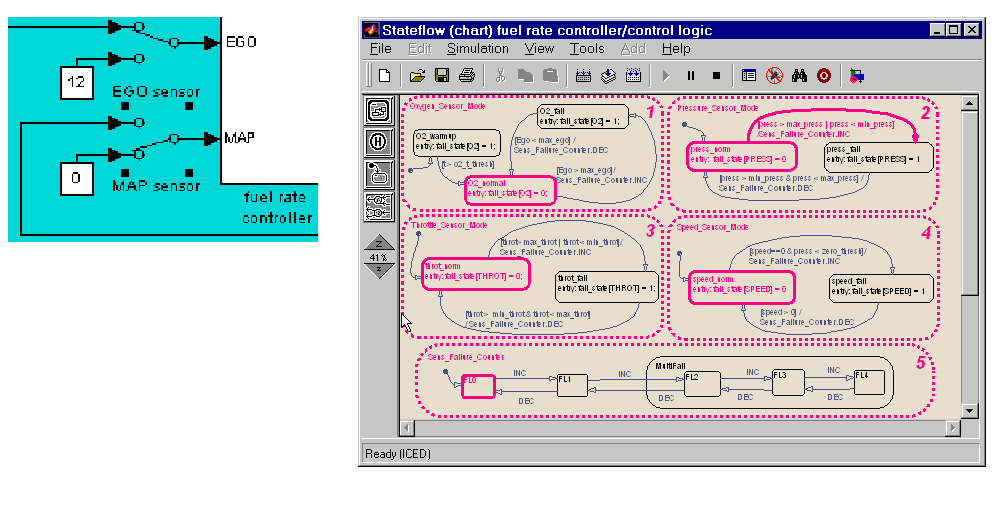Select the Default transition tool

pos(378,174)
